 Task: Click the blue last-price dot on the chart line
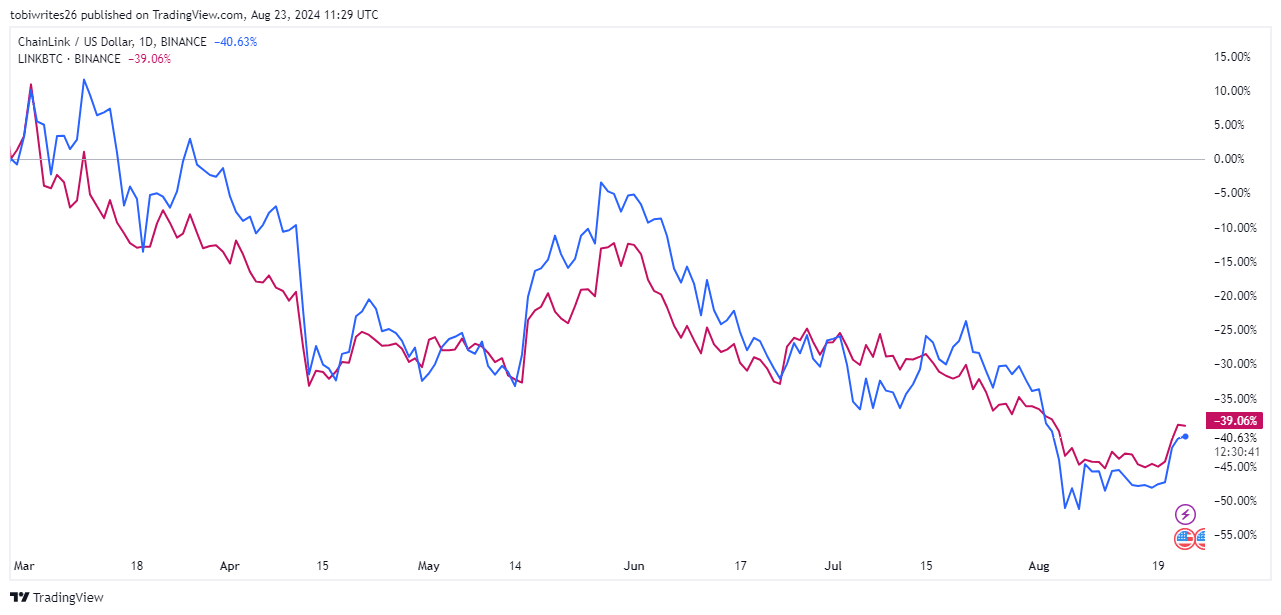pyautogui.click(x=1185, y=436)
